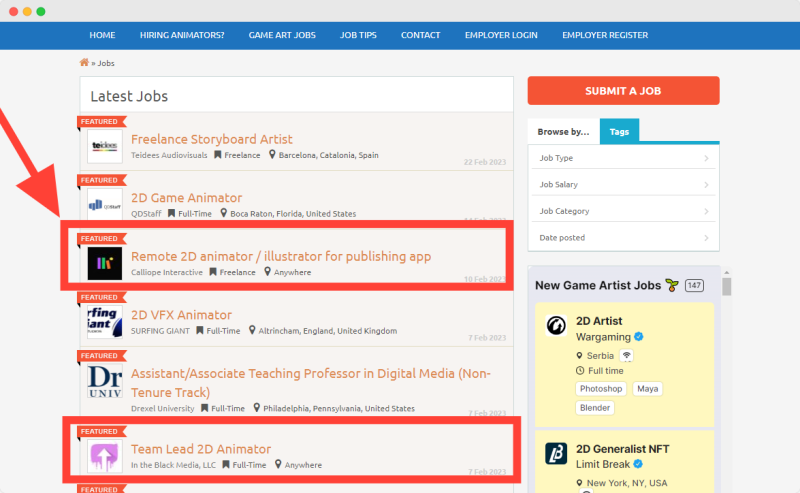This screenshot has height=493, width=800.
Task: Switch to the Tags tab
Action: click(619, 131)
